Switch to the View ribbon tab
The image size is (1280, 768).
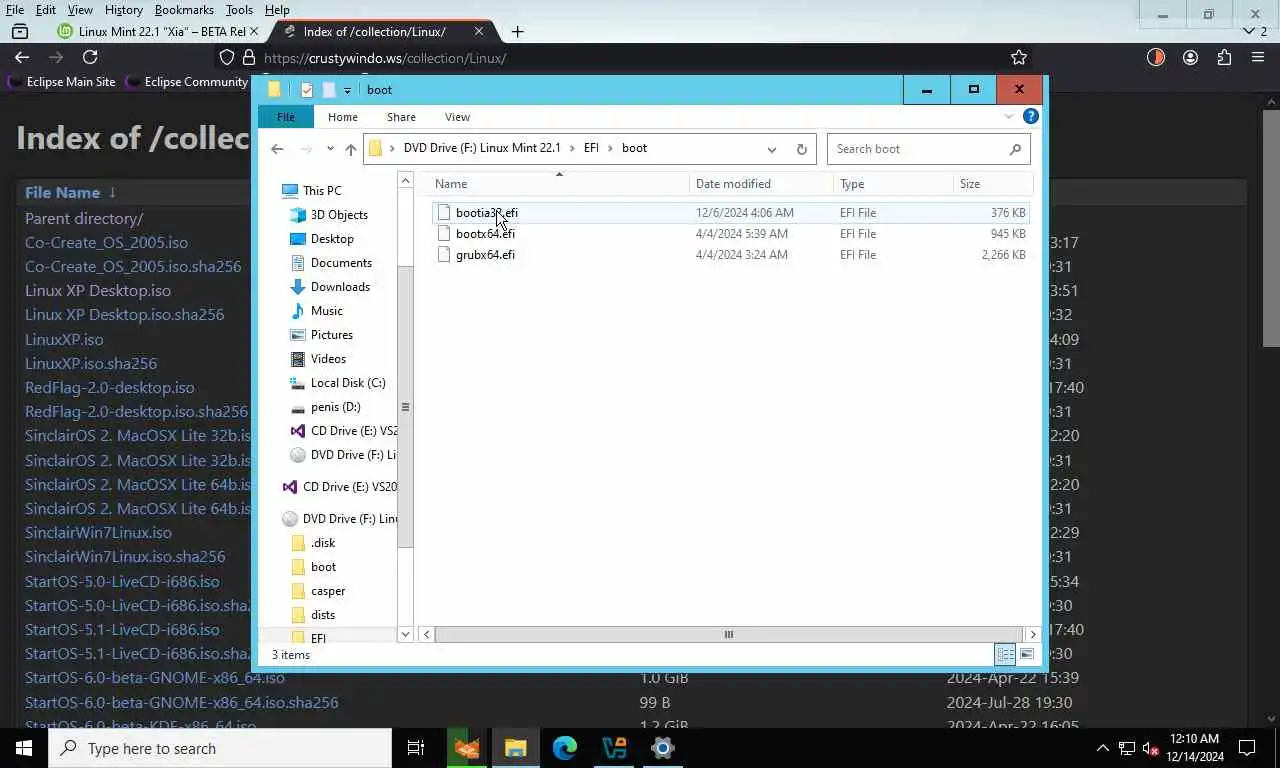[x=457, y=117]
